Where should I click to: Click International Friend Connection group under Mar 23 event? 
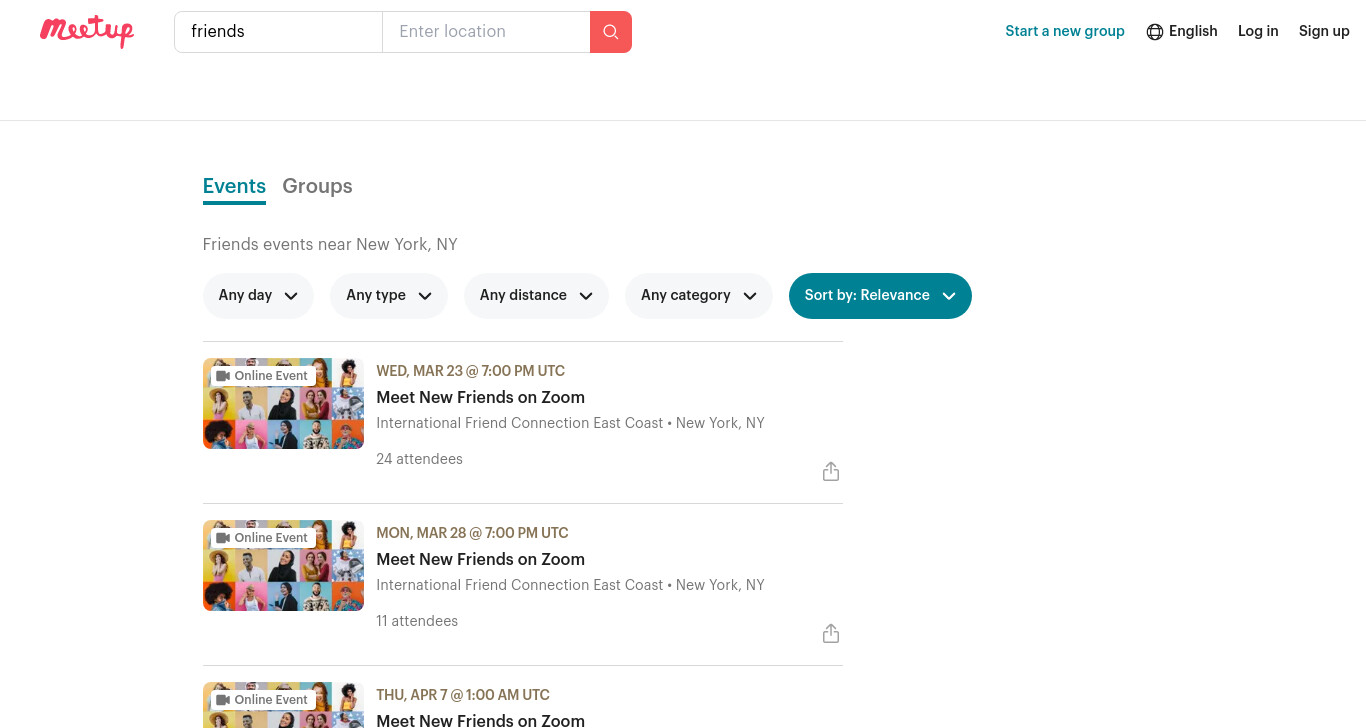point(570,424)
